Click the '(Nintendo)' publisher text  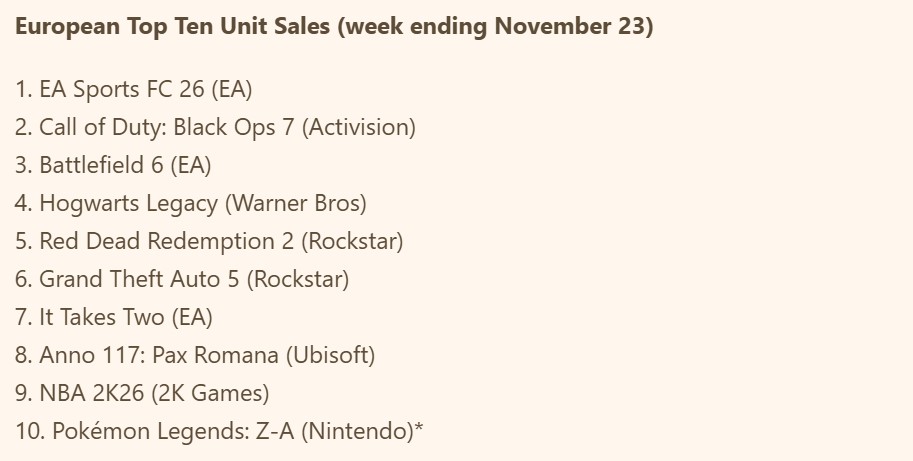click(x=357, y=432)
